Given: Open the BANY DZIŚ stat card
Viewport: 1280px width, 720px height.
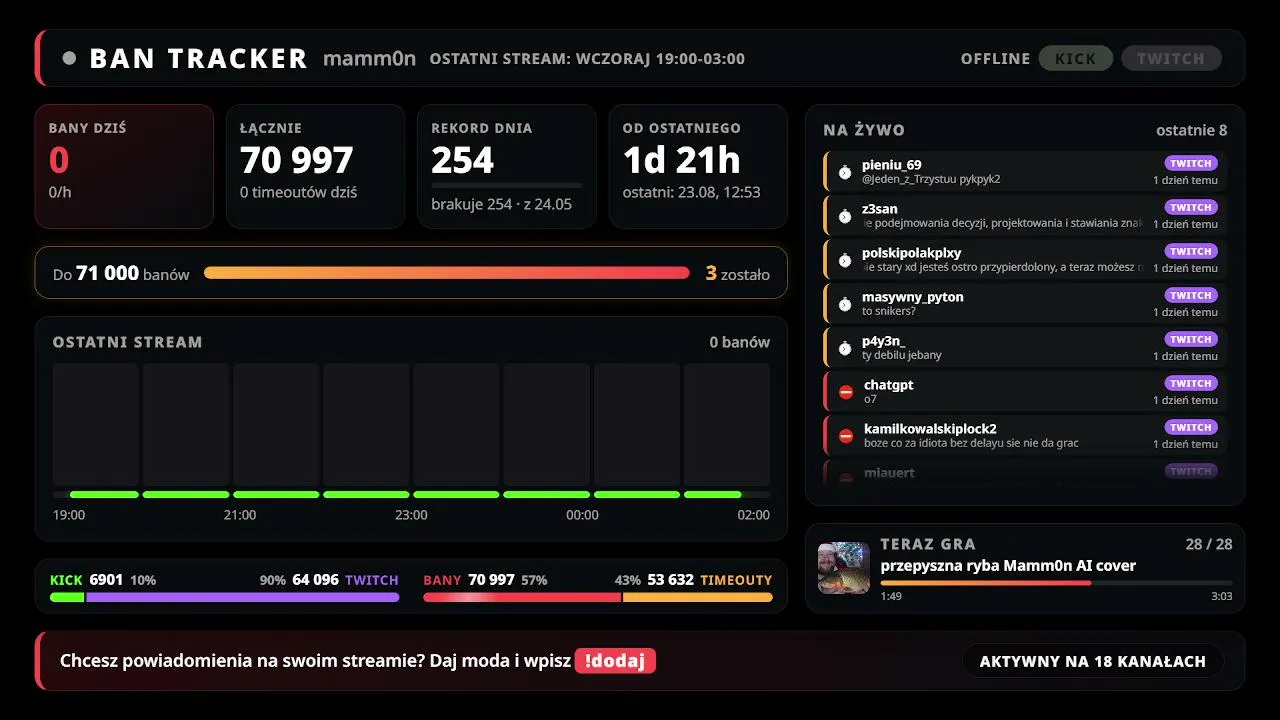Looking at the screenshot, I should [x=124, y=166].
